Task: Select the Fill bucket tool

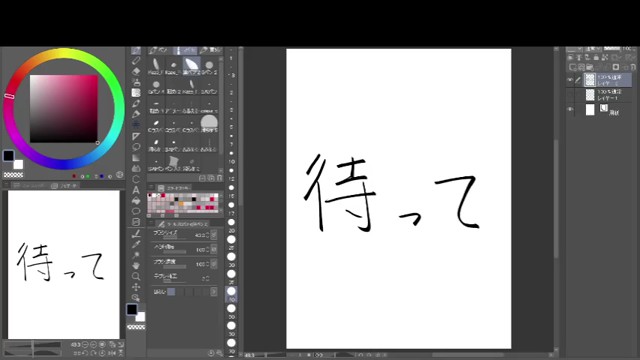Action: click(x=136, y=201)
